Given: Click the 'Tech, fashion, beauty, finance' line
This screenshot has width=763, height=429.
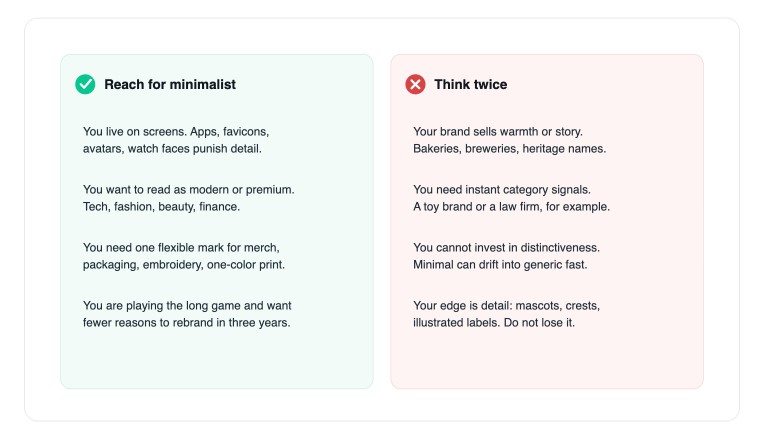Looking at the screenshot, I should 162,206.
